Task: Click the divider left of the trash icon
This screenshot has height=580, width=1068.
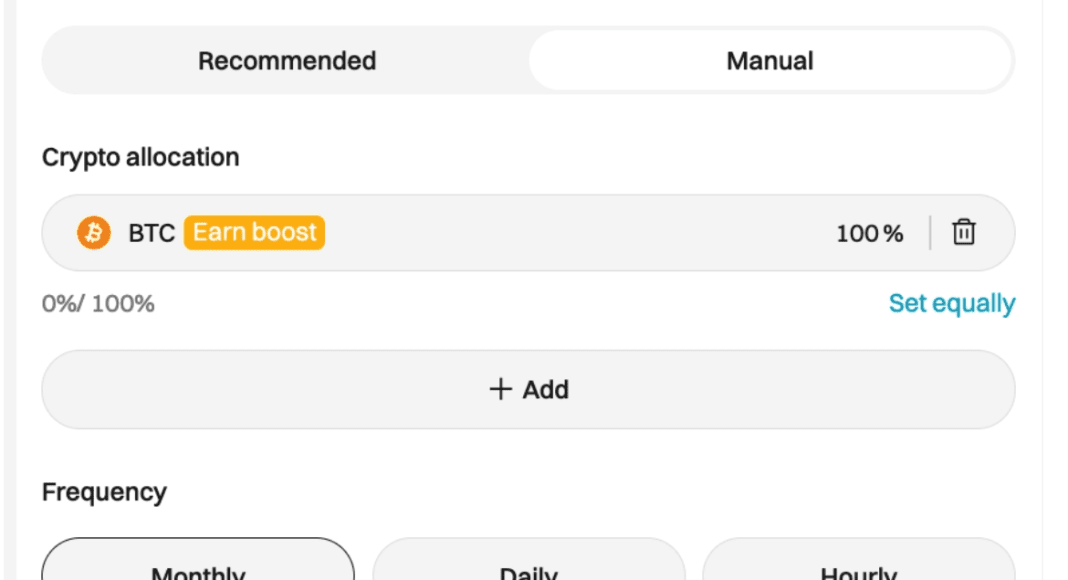Action: [x=930, y=233]
